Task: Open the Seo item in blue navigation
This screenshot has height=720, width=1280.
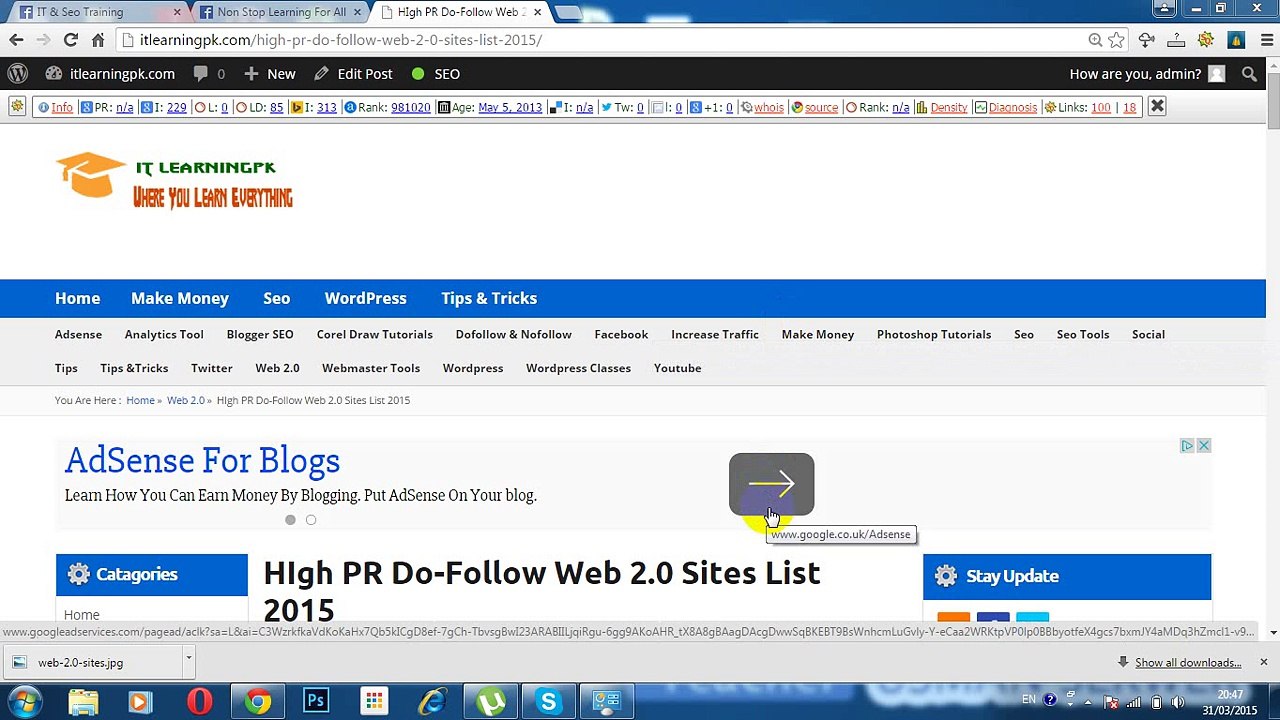Action: pos(277,298)
